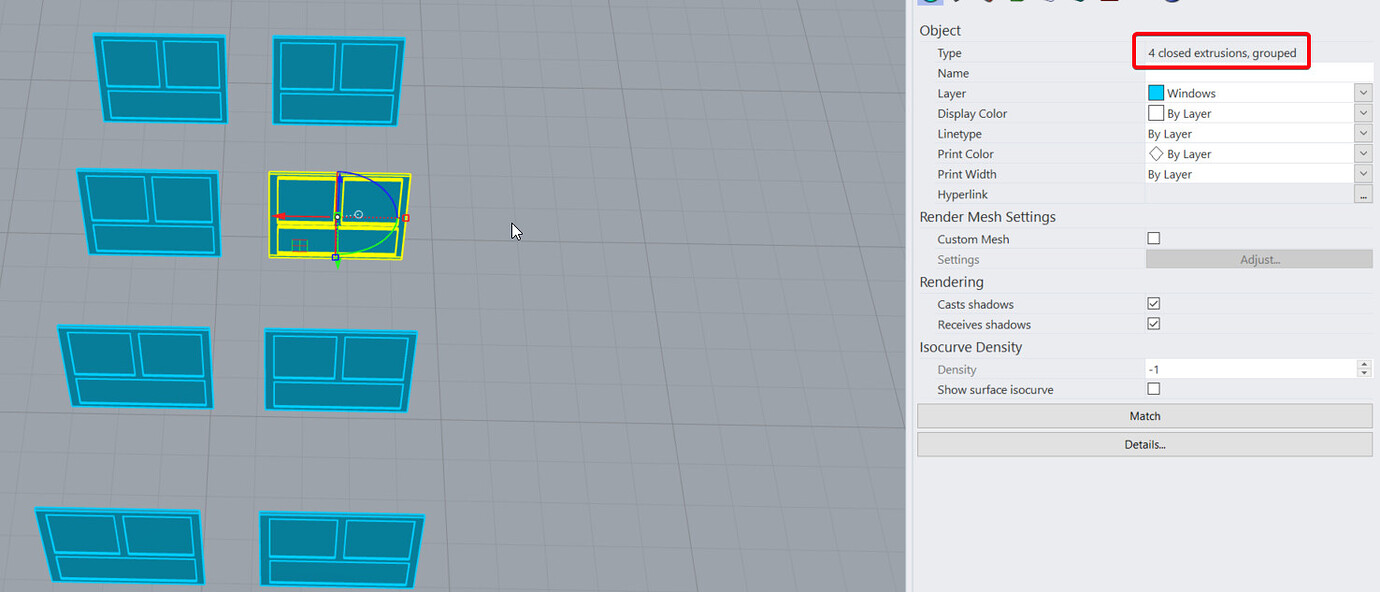The image size is (1380, 592).
Task: Click the rightmost Help panel icon
Action: click(1170, 1)
